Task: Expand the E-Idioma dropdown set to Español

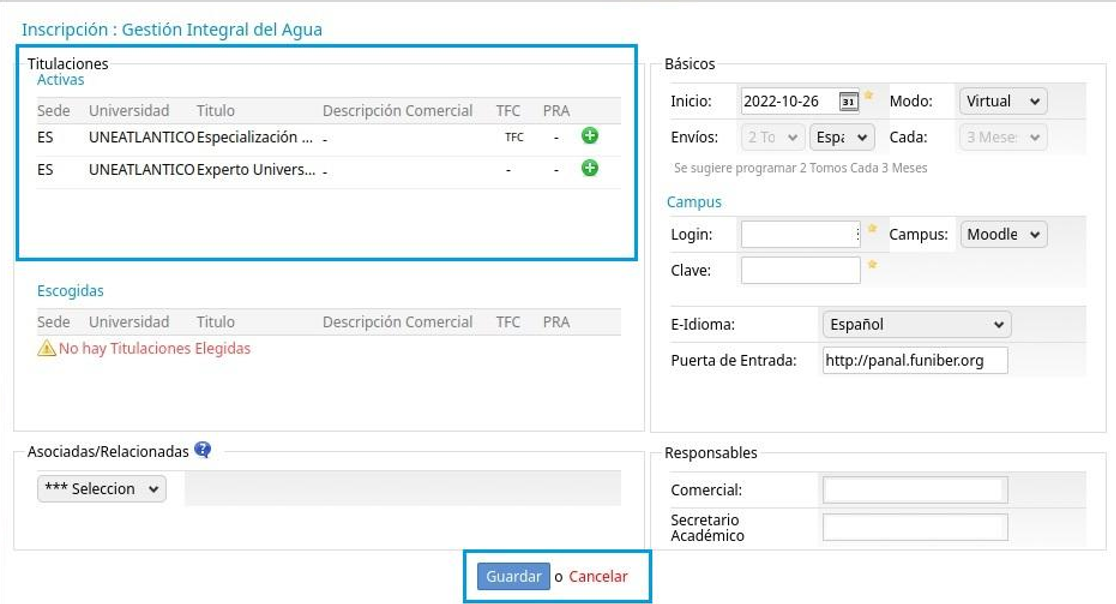Action: (x=915, y=324)
